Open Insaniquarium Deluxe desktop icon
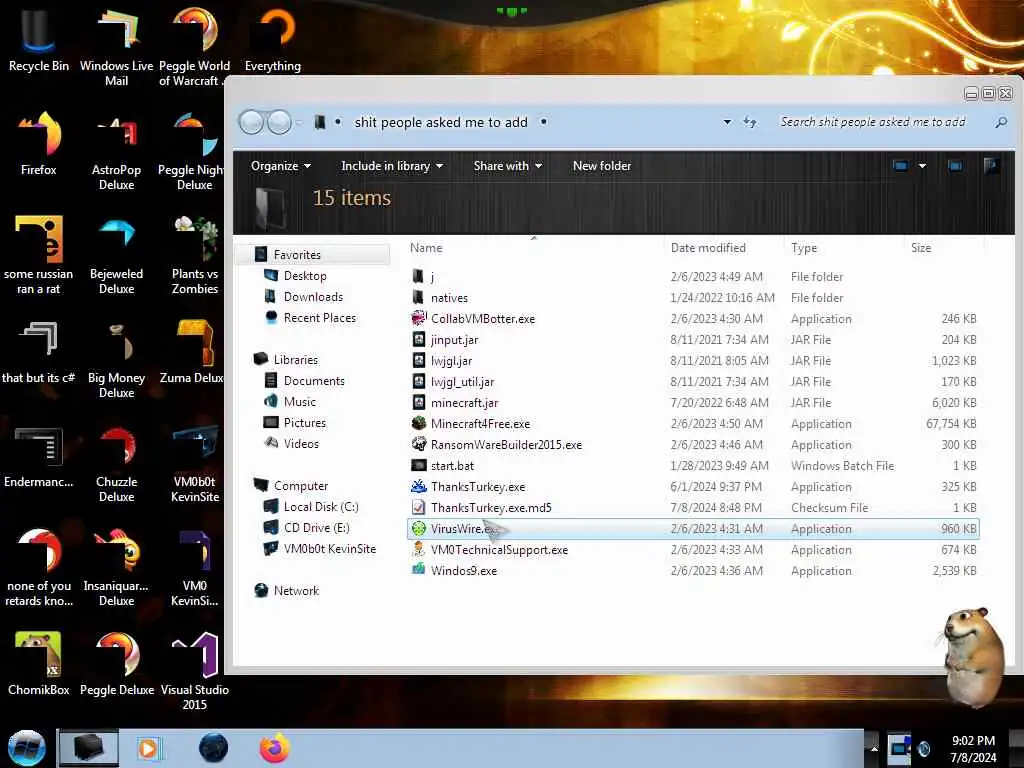The image size is (1024, 768). tap(116, 567)
